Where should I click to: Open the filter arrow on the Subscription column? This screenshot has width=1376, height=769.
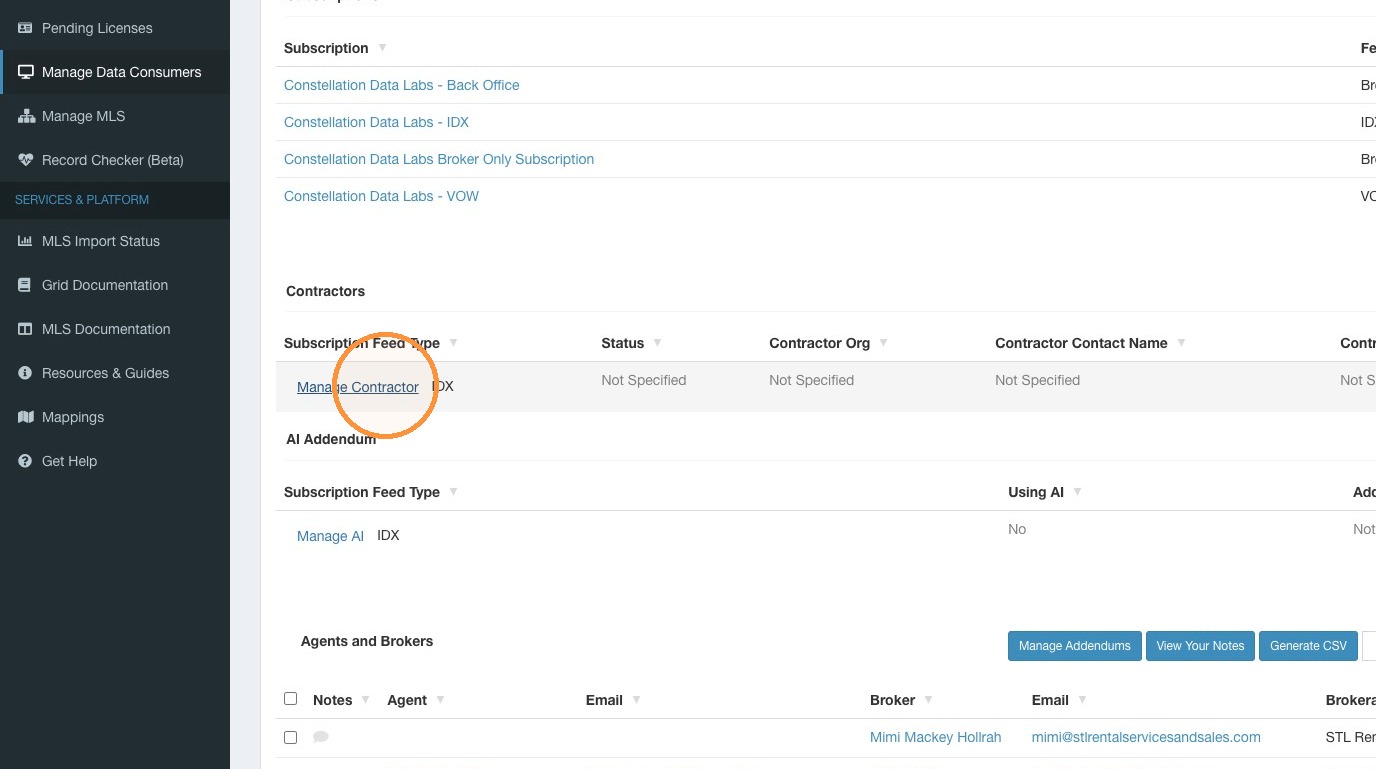[382, 48]
